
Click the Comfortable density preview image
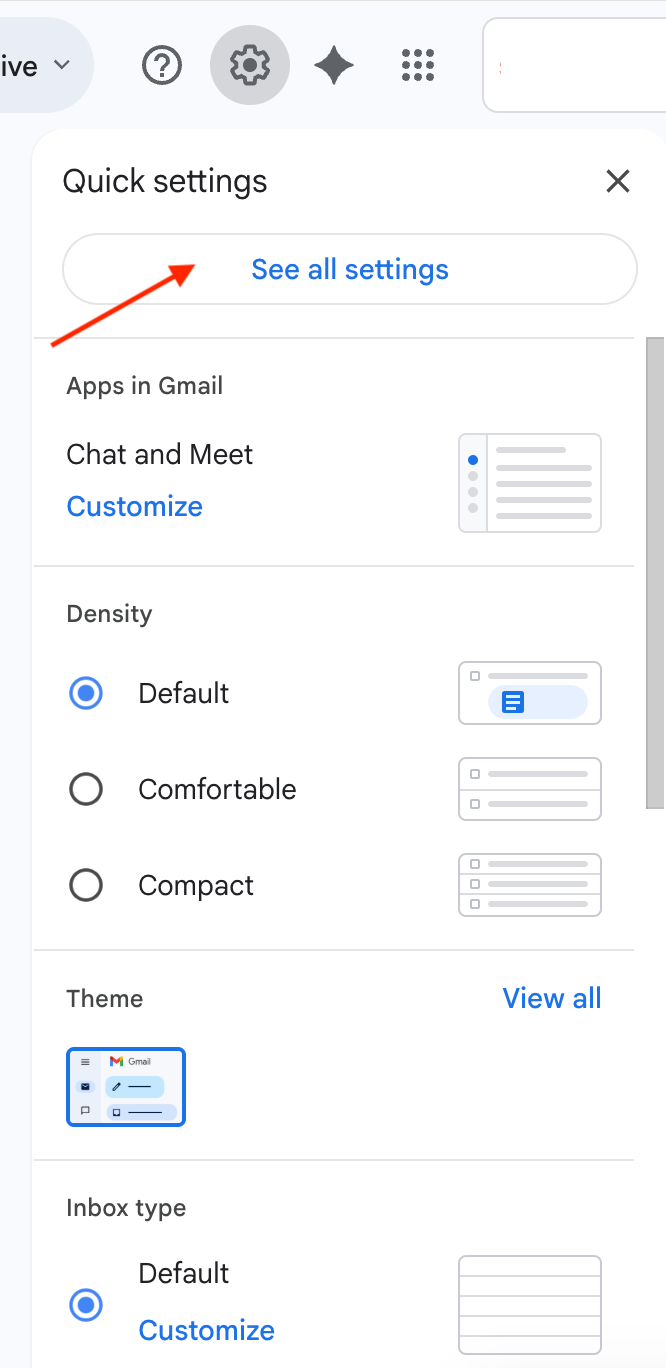530,789
